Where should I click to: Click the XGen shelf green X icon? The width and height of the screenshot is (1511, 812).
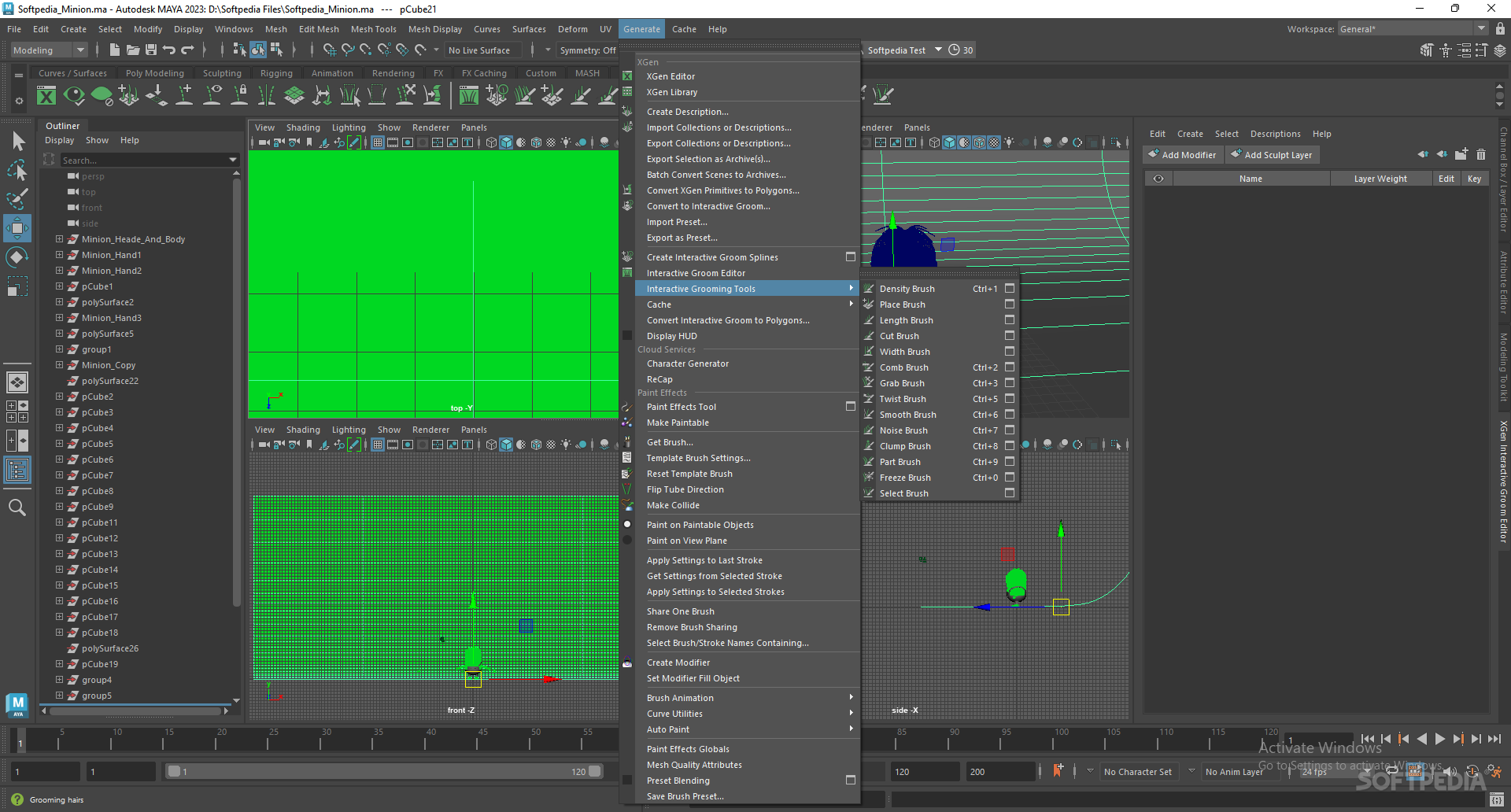click(46, 96)
